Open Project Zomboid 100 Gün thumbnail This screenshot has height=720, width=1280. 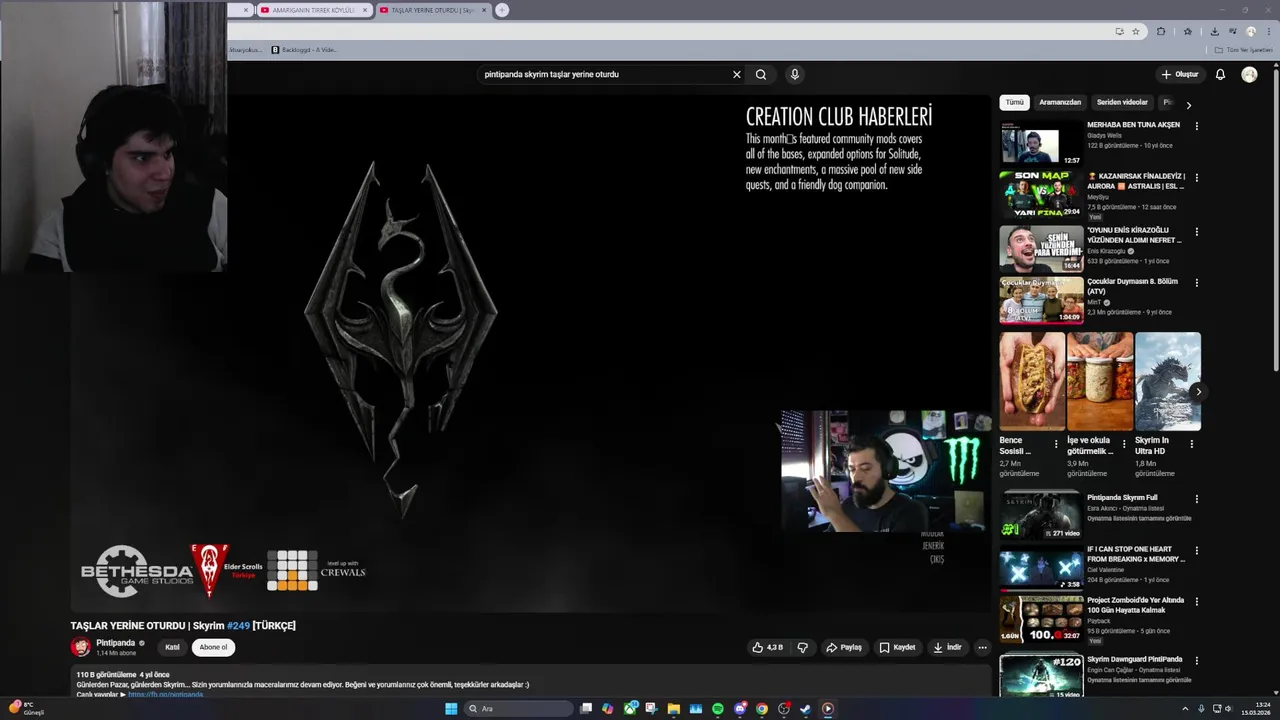coord(1041,619)
